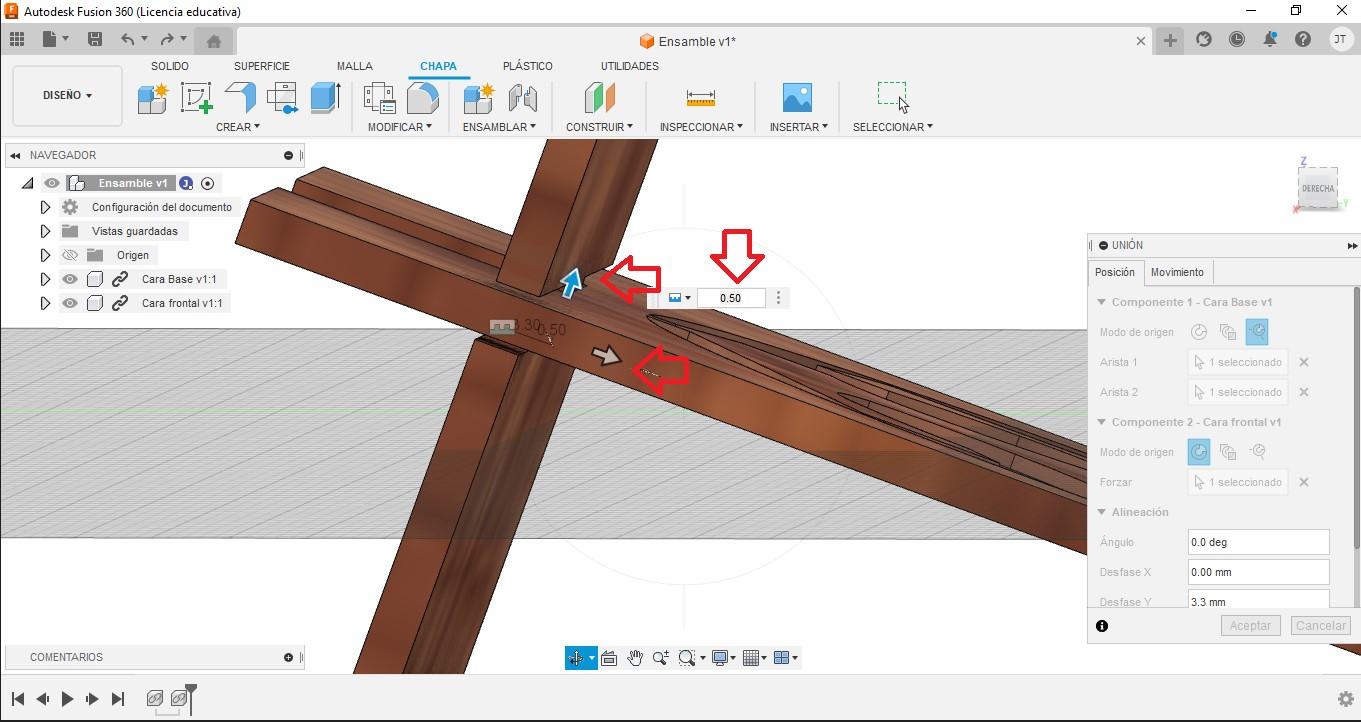Click the Aceptar button in UNIÓN dialog
1361x722 pixels.
point(1250,625)
